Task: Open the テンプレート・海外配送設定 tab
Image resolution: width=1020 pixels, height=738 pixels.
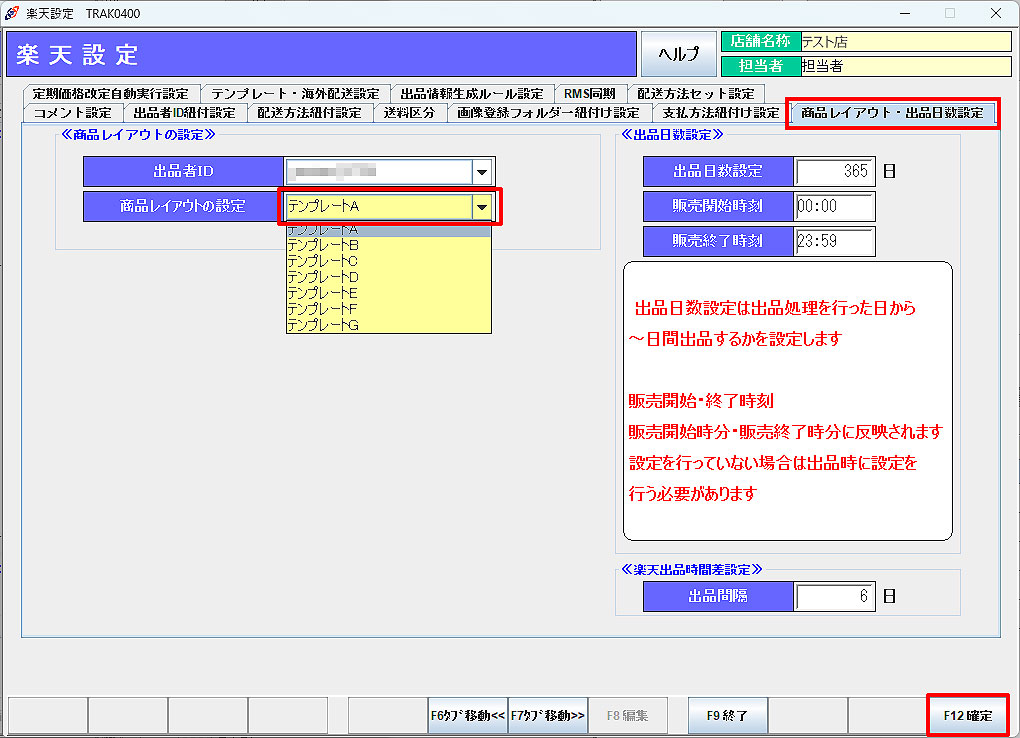Action: pos(295,93)
